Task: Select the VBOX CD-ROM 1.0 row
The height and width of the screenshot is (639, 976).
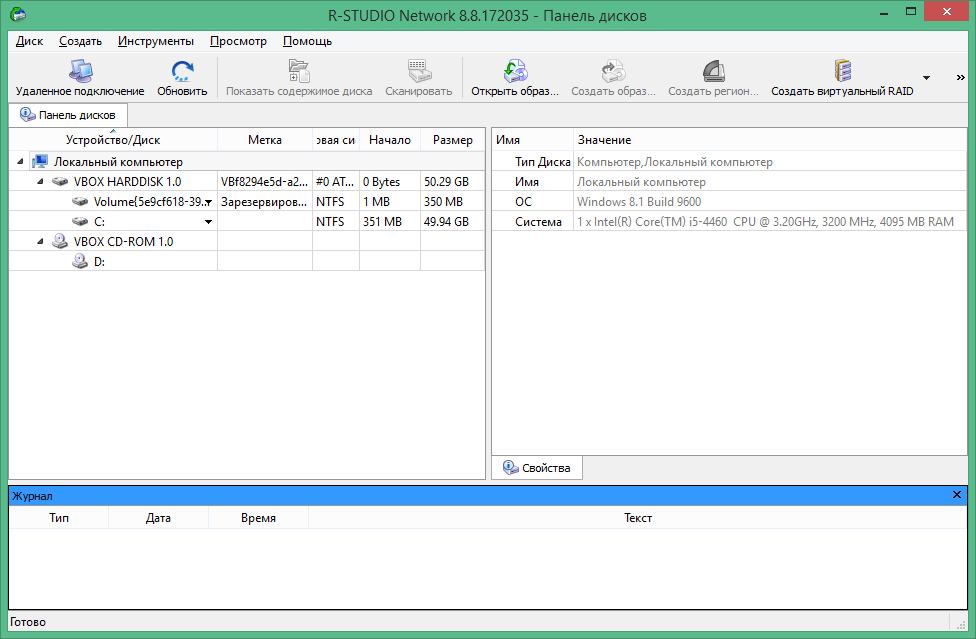Action: pos(247,241)
